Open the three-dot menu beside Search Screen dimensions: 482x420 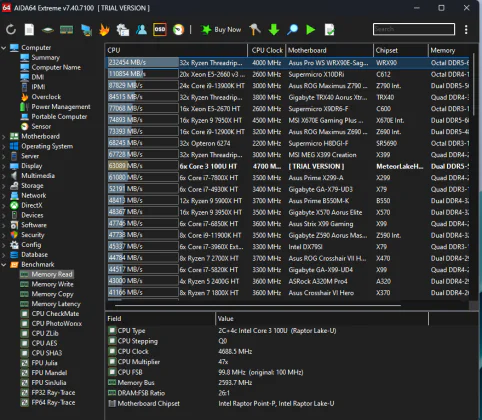466,30
